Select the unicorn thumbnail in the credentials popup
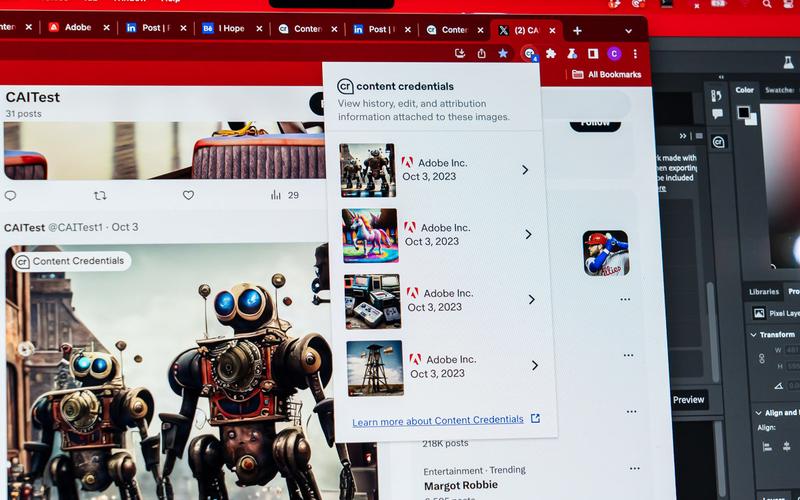 pos(370,235)
